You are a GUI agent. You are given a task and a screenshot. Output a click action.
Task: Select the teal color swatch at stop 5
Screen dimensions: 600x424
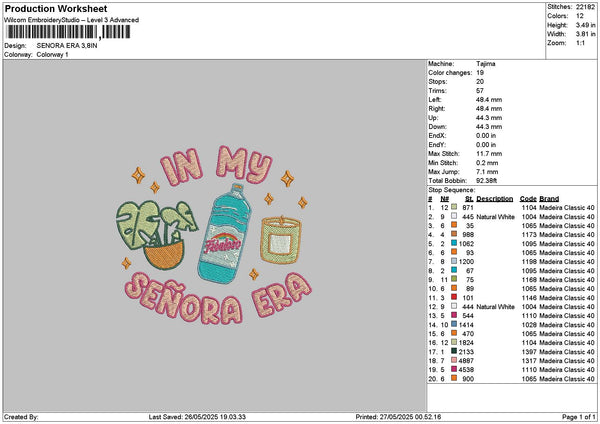point(453,243)
